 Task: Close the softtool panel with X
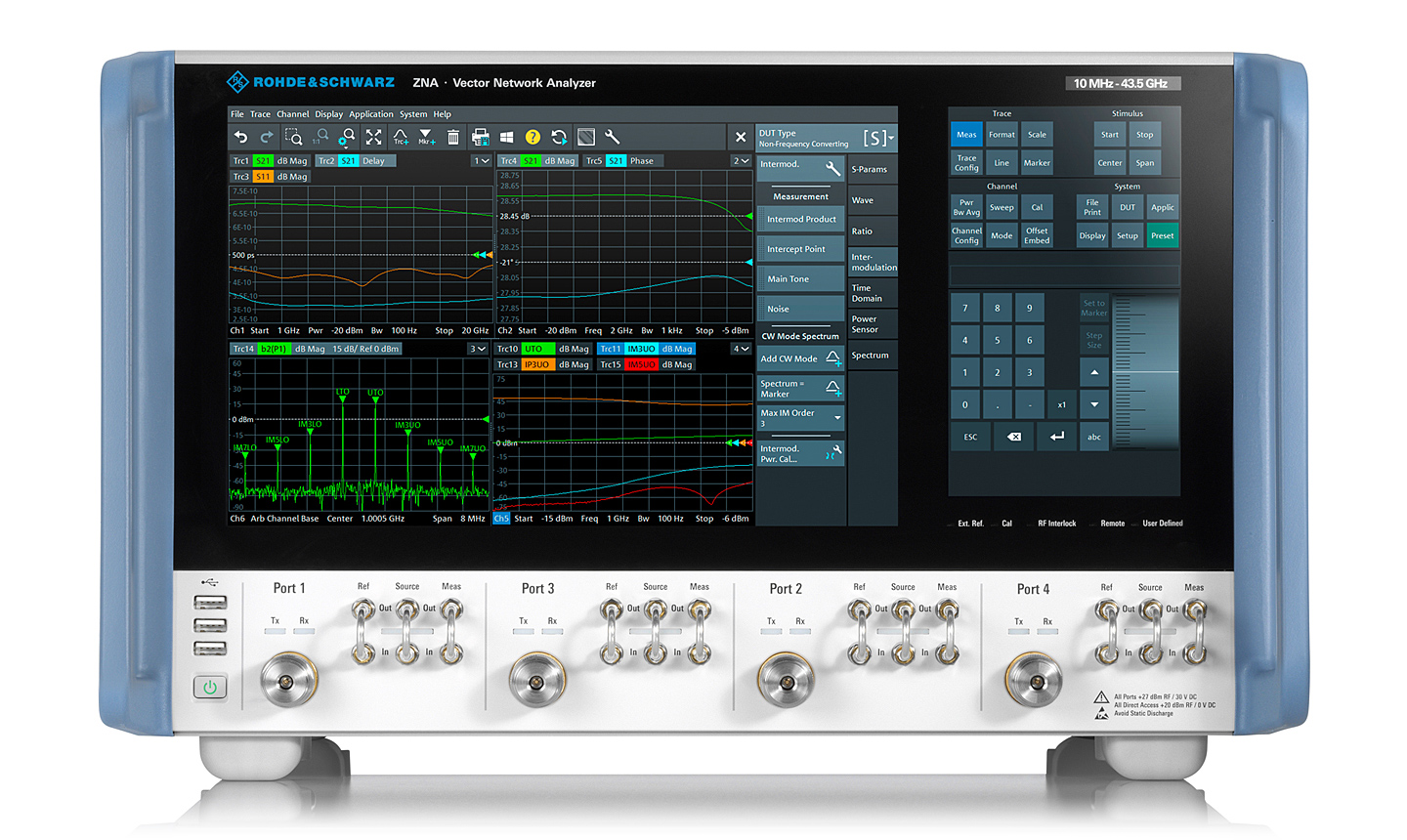pyautogui.click(x=741, y=138)
